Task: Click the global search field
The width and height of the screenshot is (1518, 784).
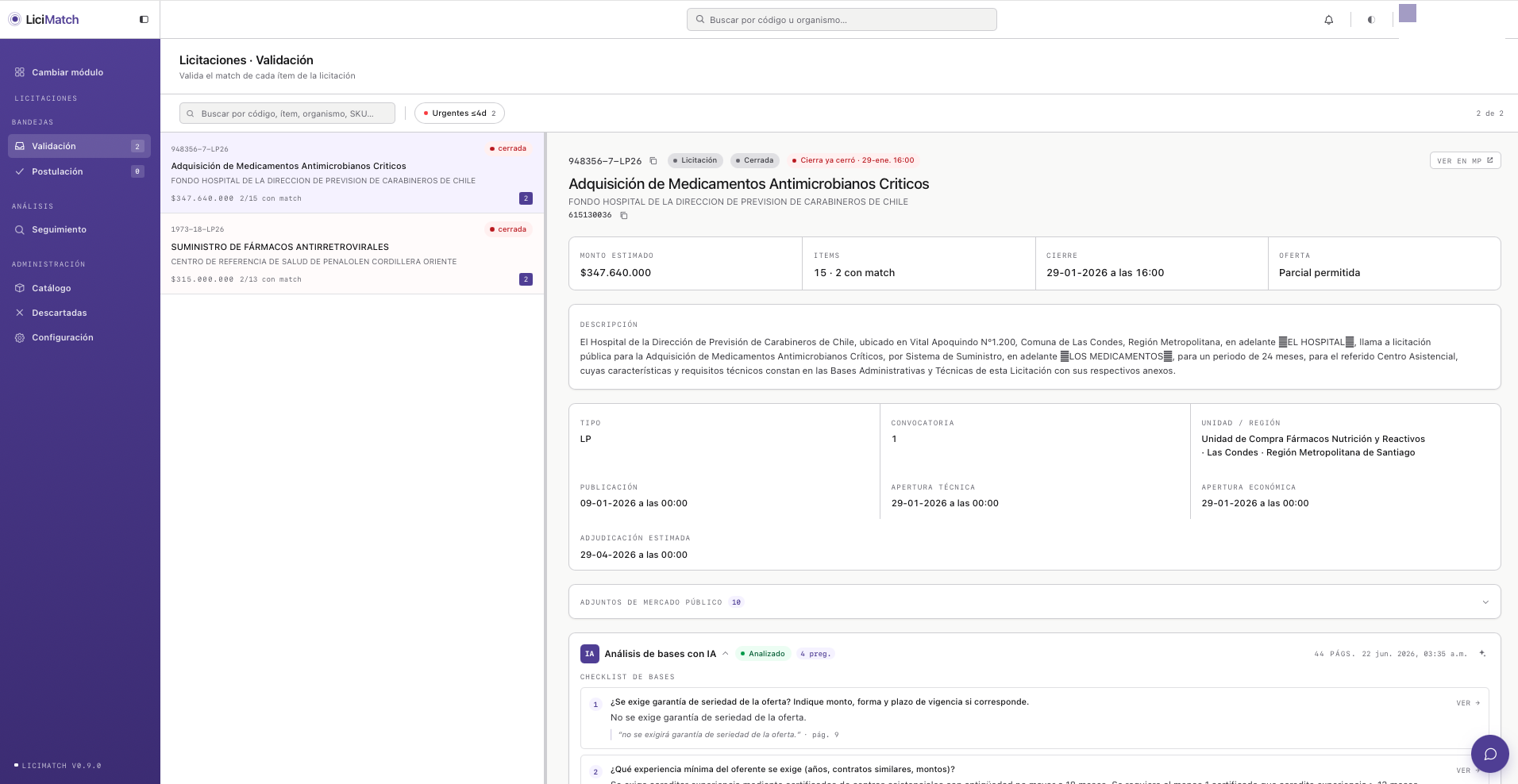Action: [842, 20]
